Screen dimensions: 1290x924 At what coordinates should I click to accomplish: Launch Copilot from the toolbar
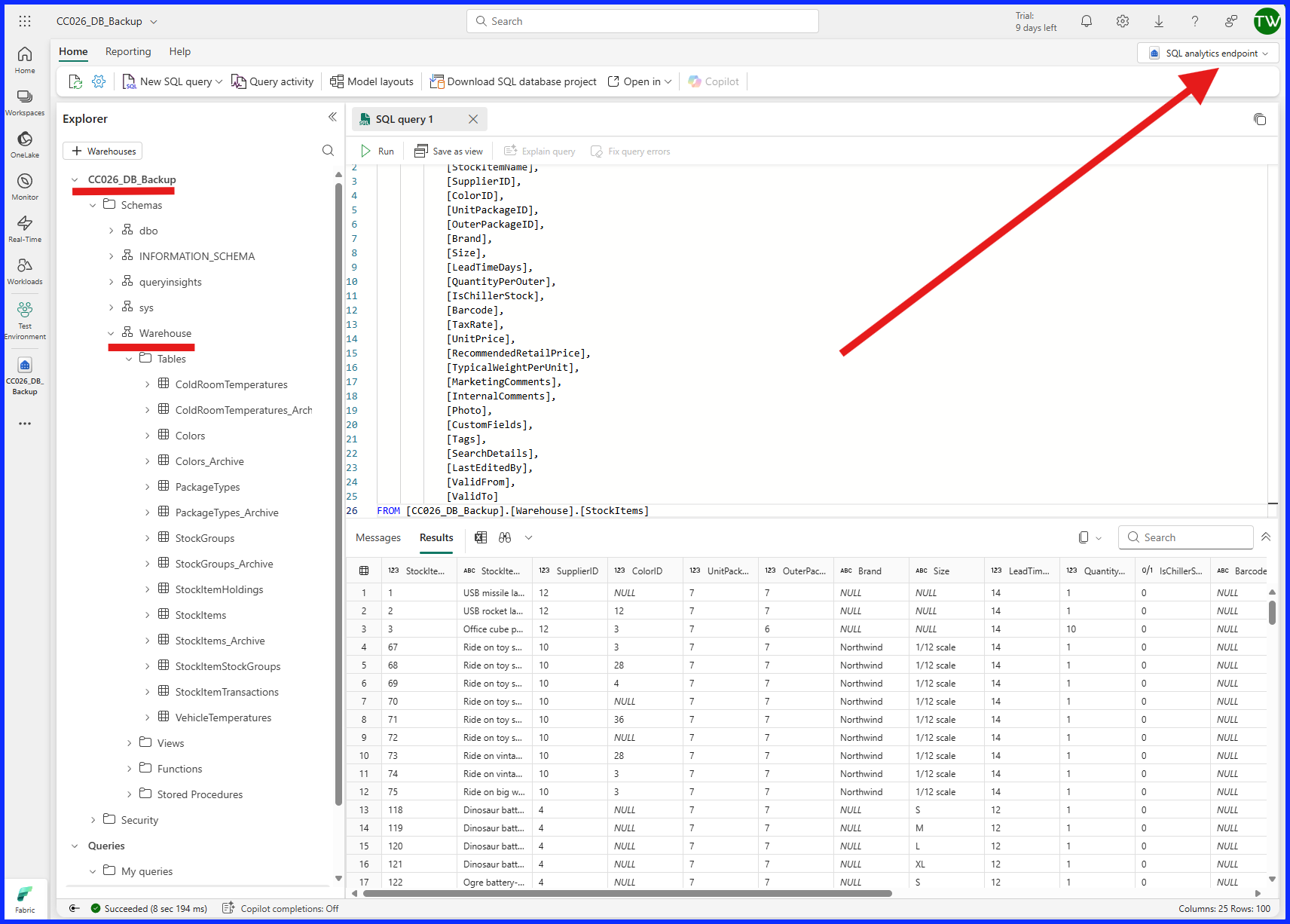[713, 81]
